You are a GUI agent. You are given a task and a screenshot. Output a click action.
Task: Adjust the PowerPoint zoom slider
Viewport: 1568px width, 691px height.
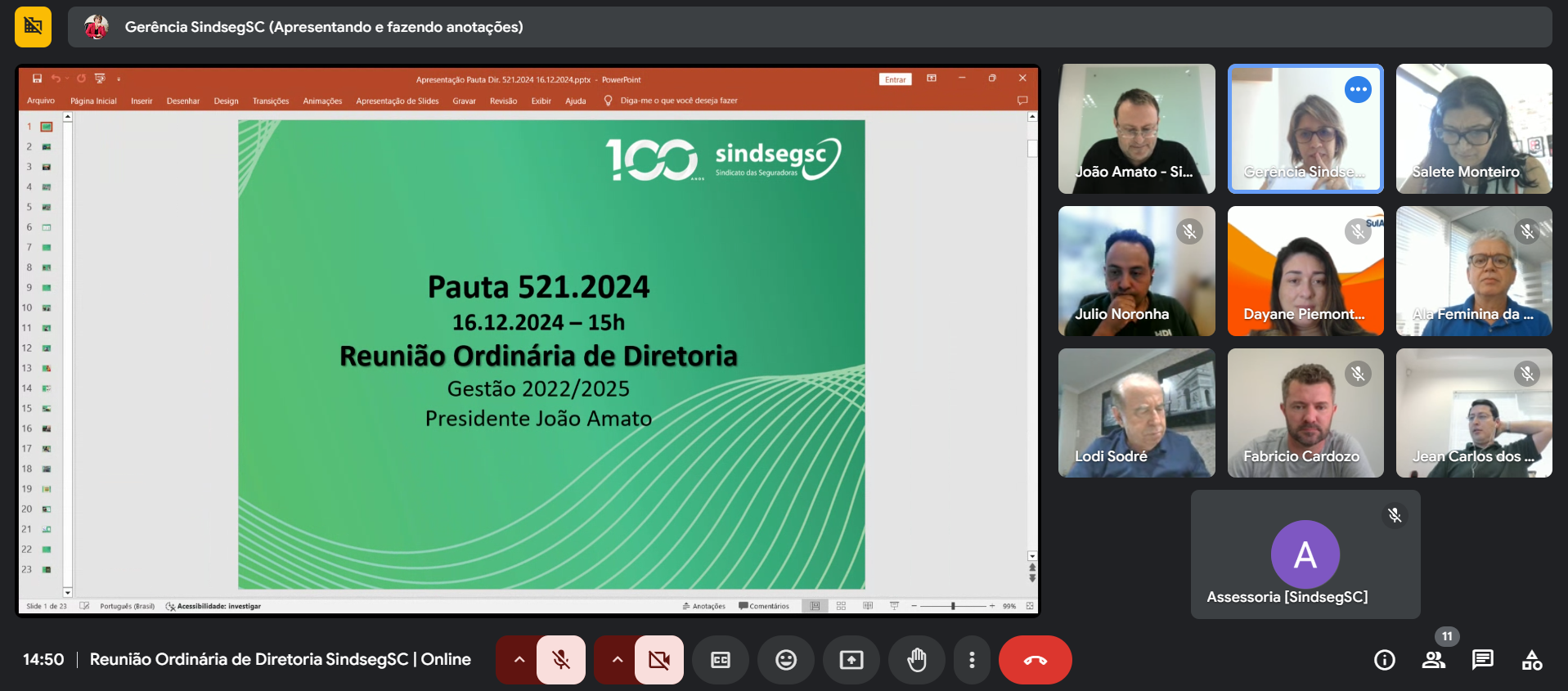[x=953, y=606]
